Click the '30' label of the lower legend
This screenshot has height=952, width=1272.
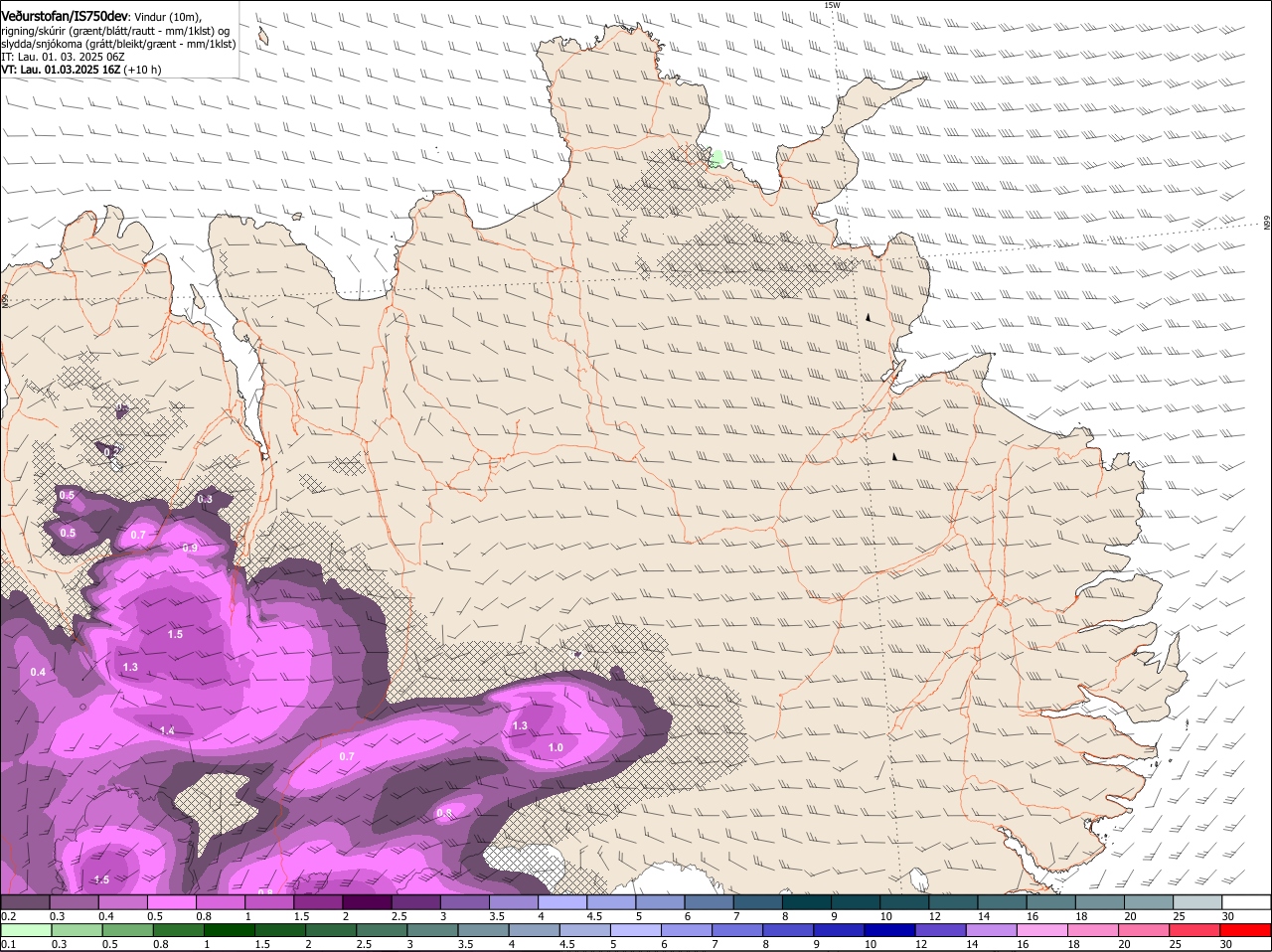pyautogui.click(x=1225, y=944)
